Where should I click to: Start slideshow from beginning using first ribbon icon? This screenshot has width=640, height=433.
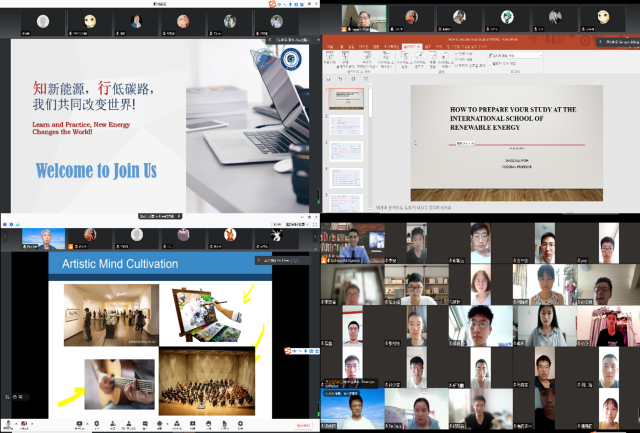(331, 58)
